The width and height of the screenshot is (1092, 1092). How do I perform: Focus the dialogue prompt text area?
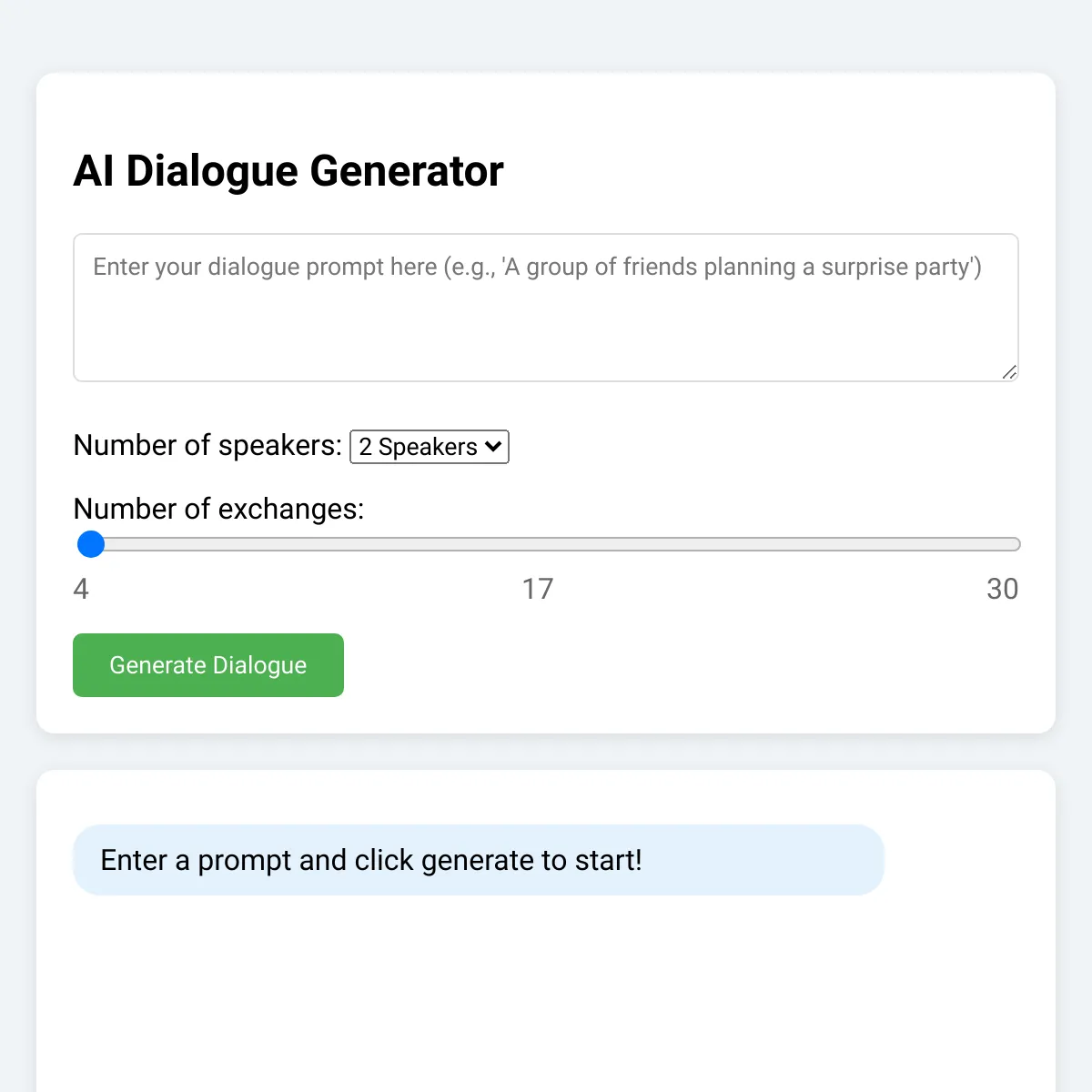pos(546,308)
